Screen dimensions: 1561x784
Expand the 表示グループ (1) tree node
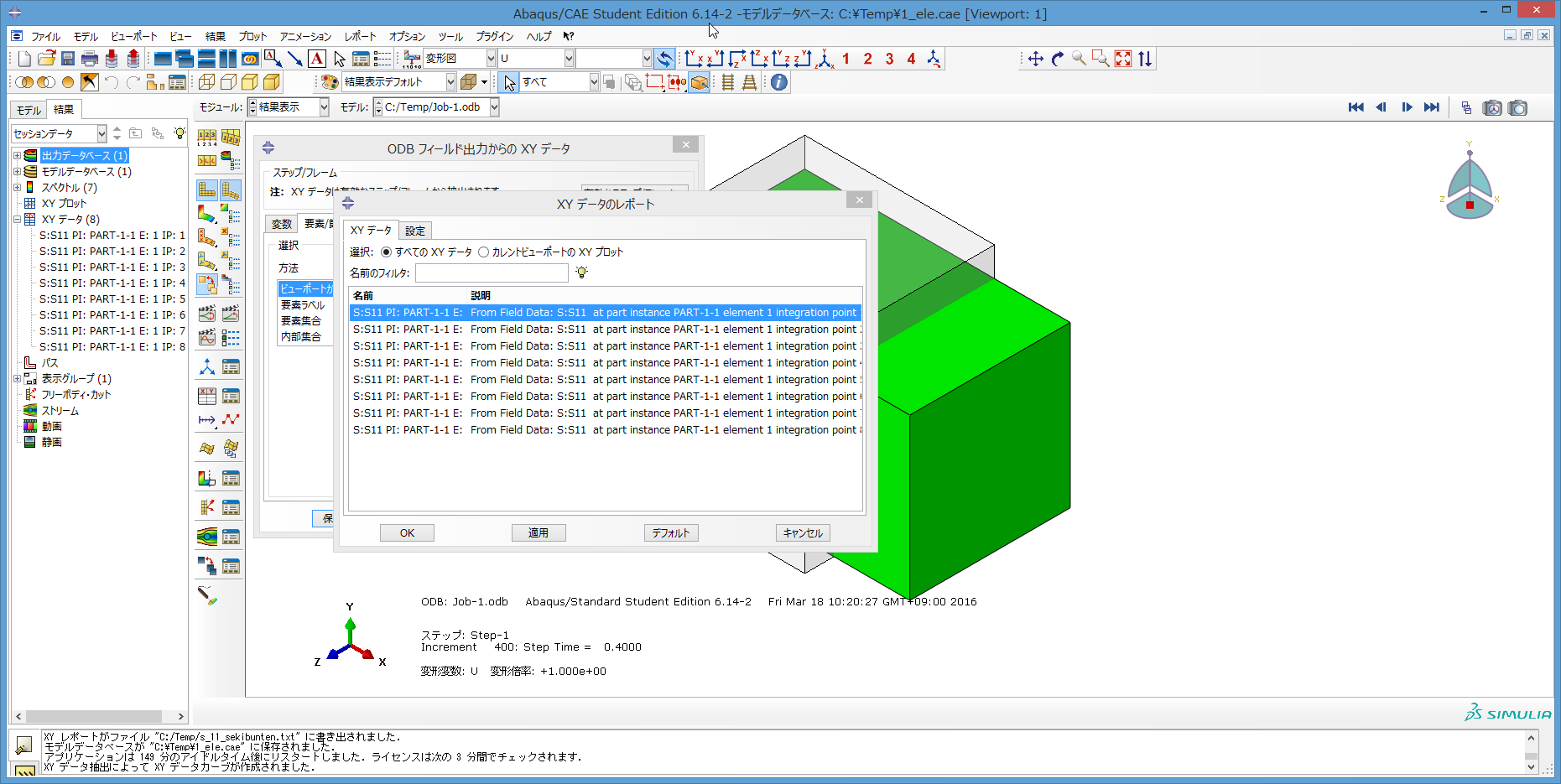17,379
